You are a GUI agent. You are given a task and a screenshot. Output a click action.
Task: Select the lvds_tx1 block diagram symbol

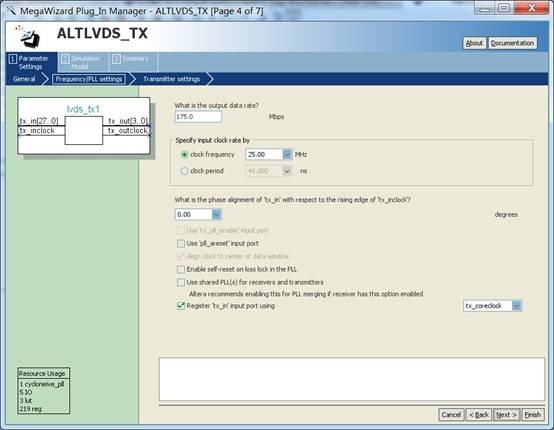coord(84,125)
